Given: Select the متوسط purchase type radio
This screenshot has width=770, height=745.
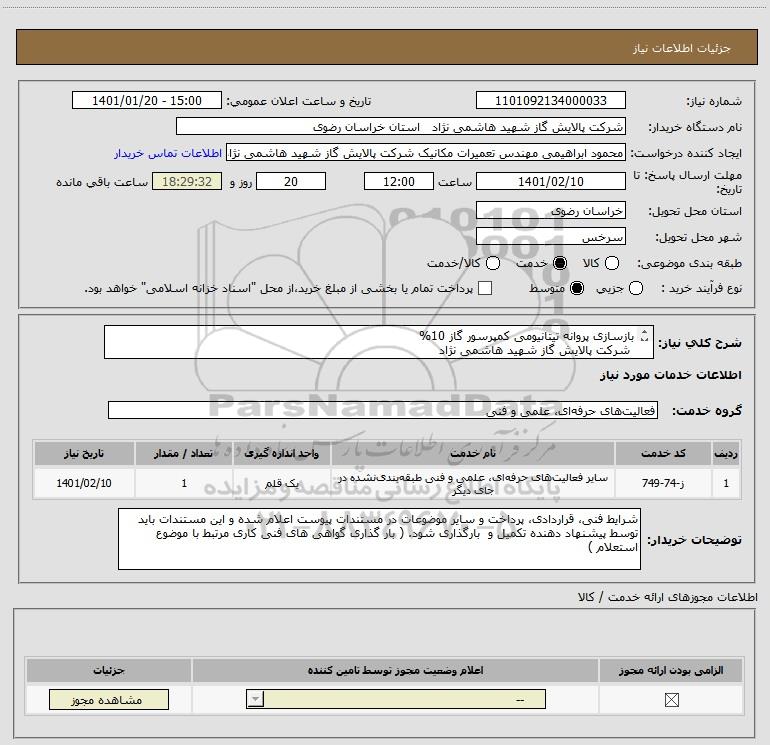Looking at the screenshot, I should [x=577, y=288].
